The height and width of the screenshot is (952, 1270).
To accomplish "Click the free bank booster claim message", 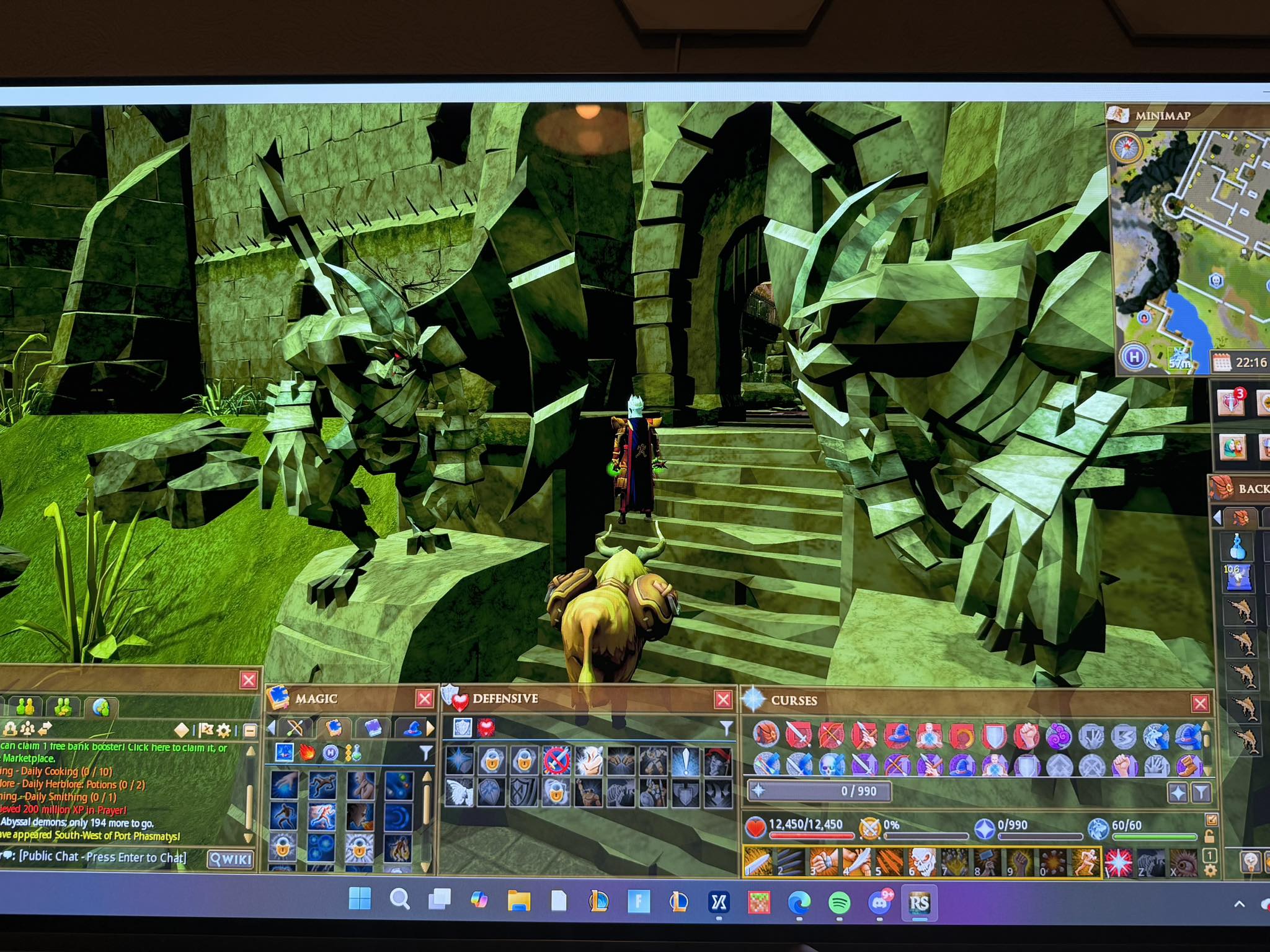I will coord(115,752).
